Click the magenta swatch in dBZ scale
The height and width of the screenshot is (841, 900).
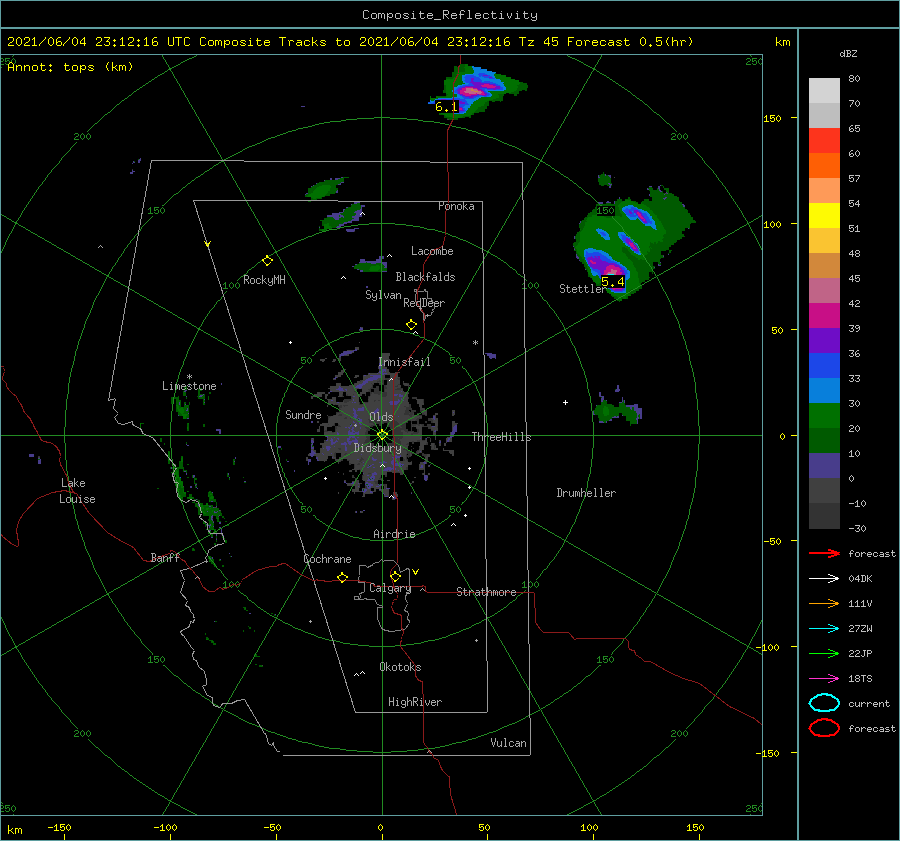coord(824,315)
